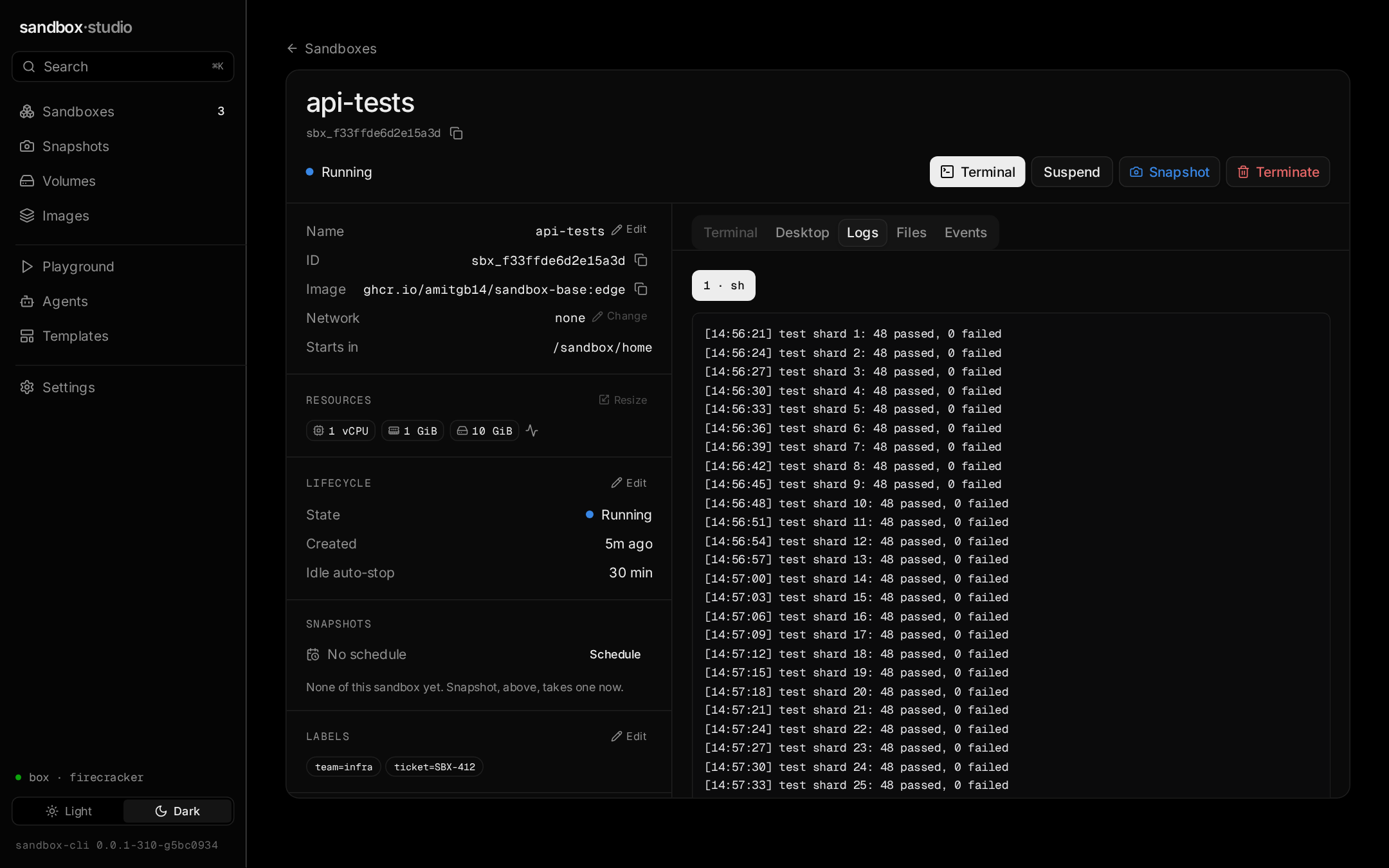Switch to the Terminal tab

click(x=730, y=232)
